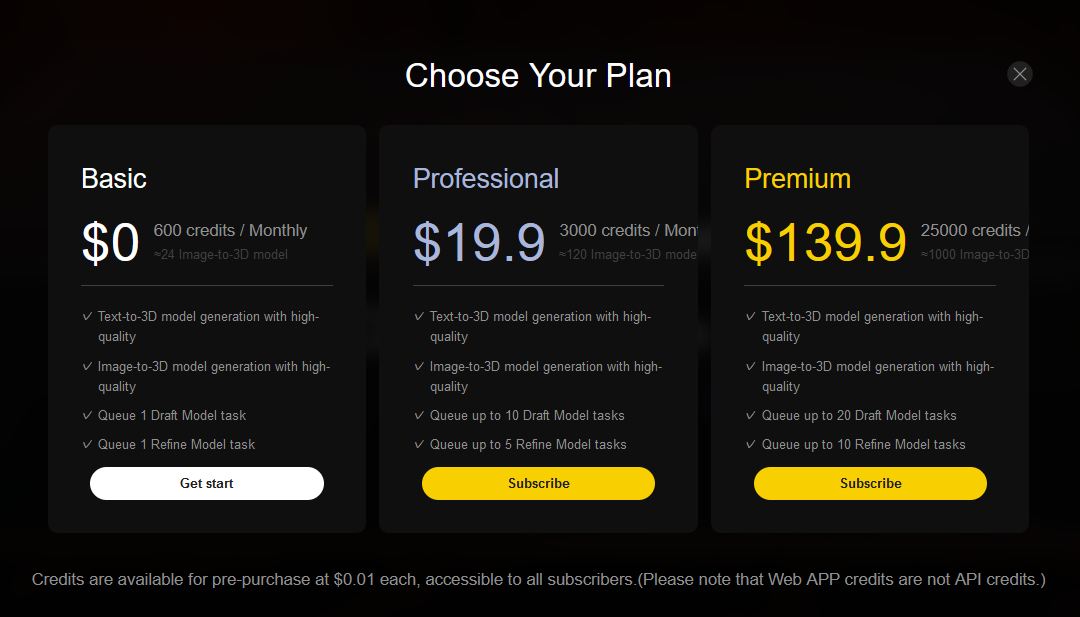Screen dimensions: 1080x617
Task: Click the Professional plan heading
Action: pos(486,179)
